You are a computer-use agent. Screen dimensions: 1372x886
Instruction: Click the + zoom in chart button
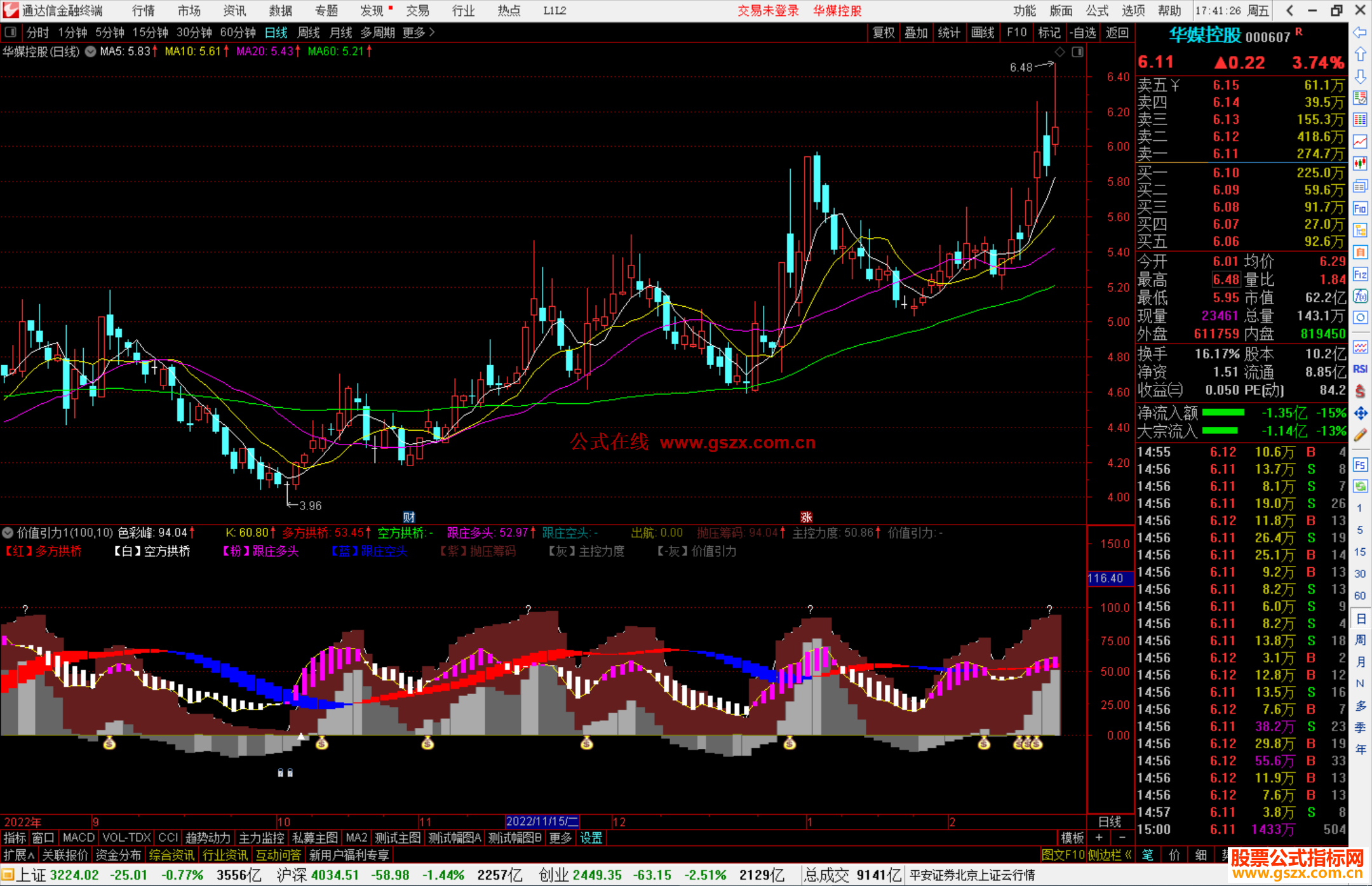pos(1100,838)
